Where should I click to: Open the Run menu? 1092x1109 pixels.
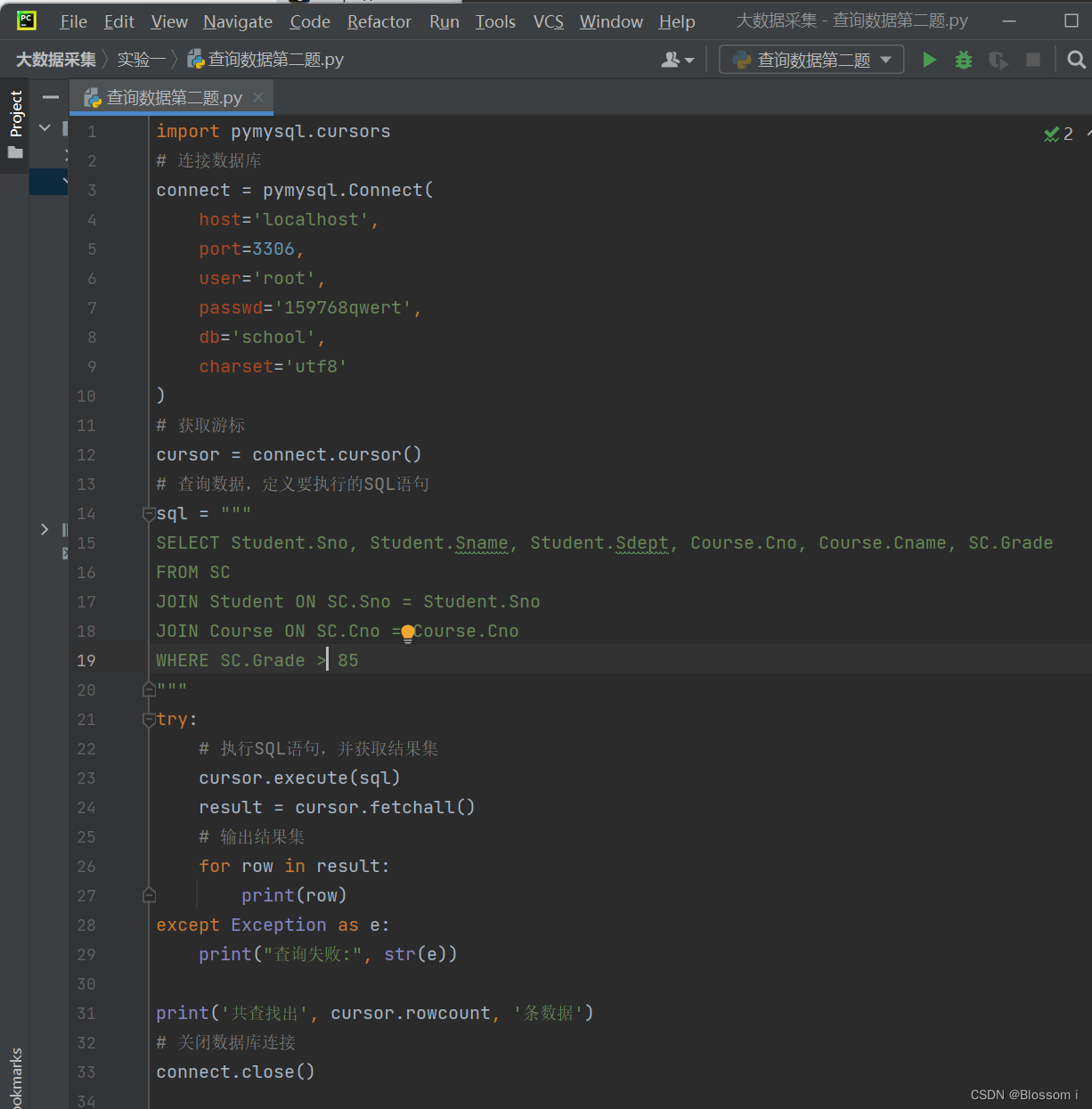point(444,21)
